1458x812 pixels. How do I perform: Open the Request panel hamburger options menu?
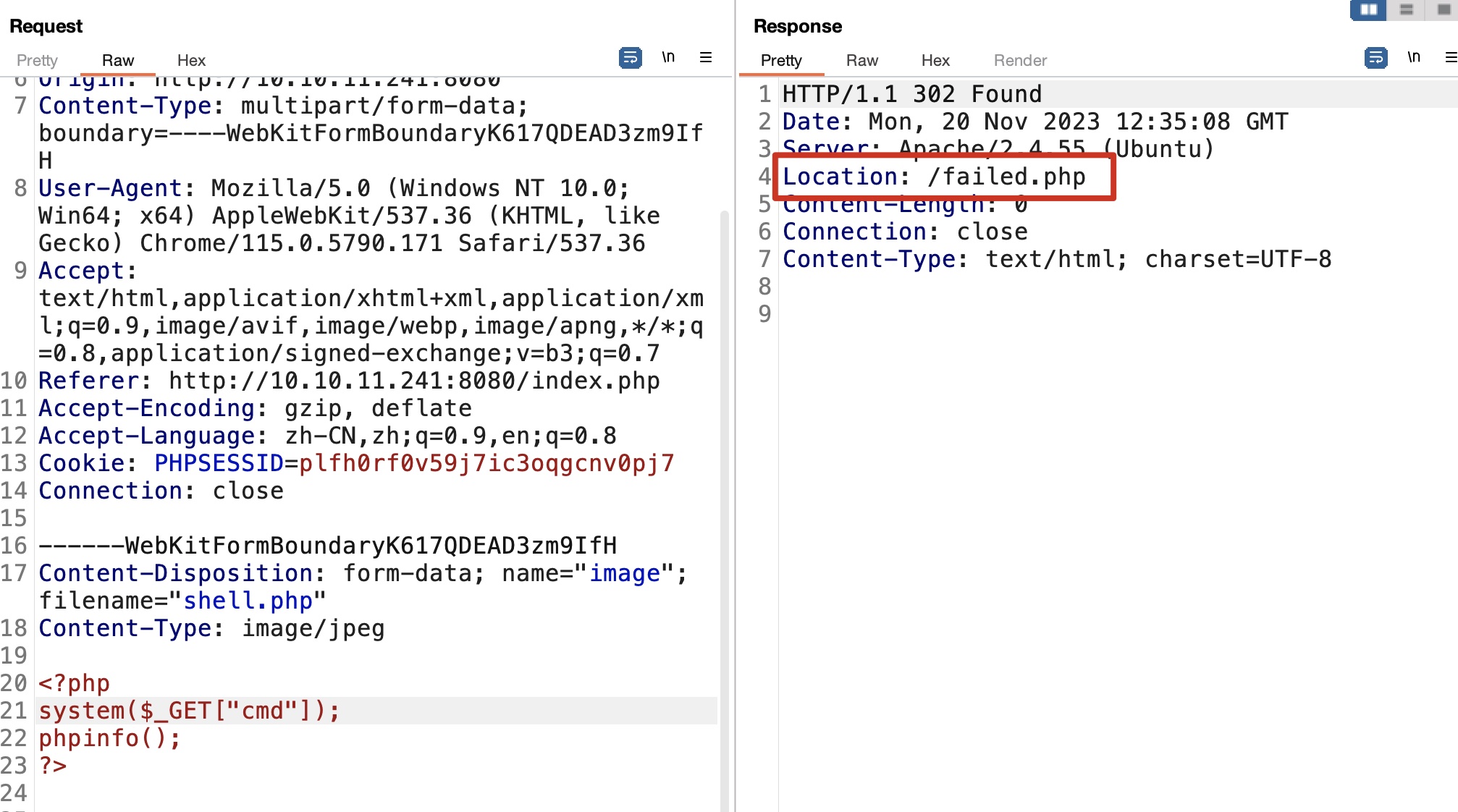pyautogui.click(x=706, y=57)
